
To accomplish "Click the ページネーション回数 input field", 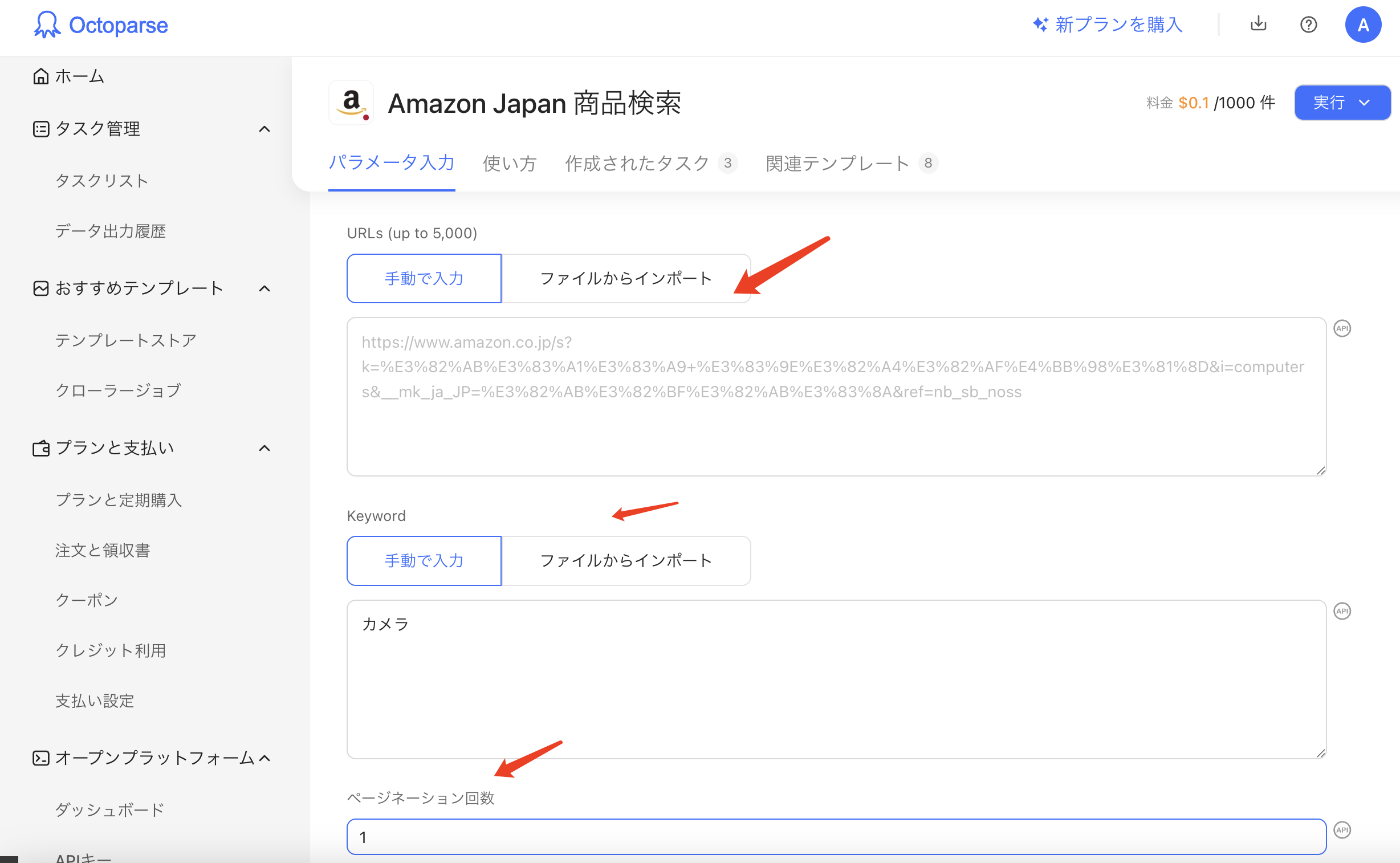I will (836, 837).
